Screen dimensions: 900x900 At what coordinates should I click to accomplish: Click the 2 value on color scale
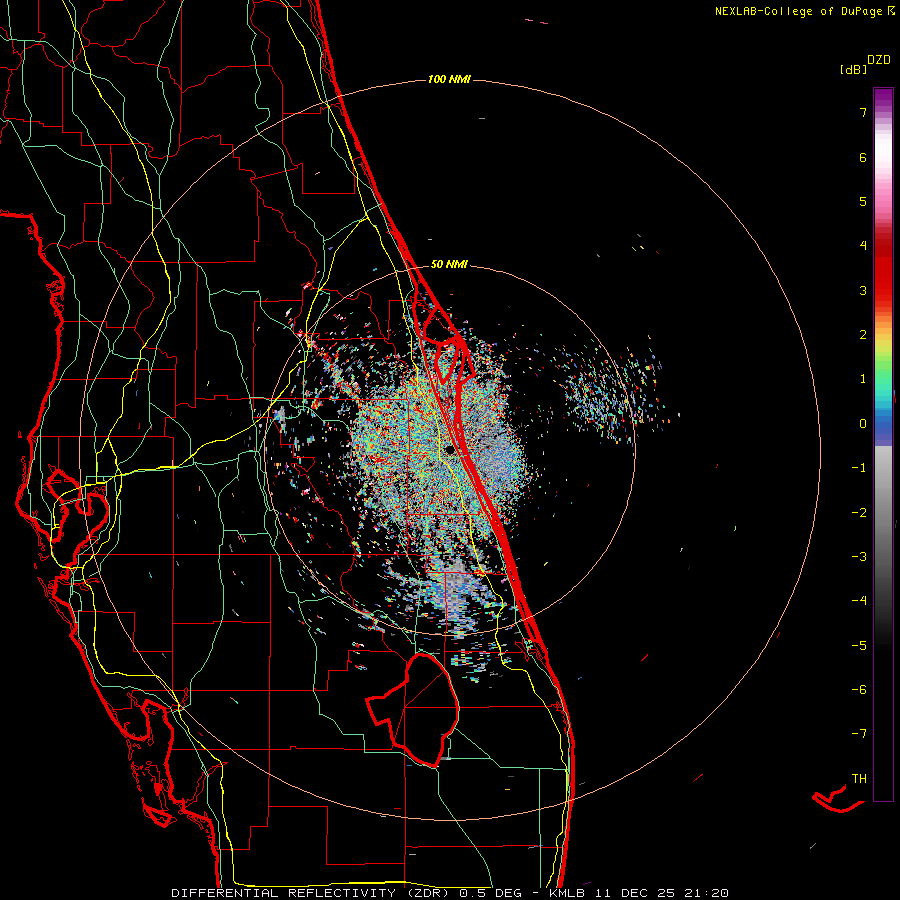click(863, 335)
